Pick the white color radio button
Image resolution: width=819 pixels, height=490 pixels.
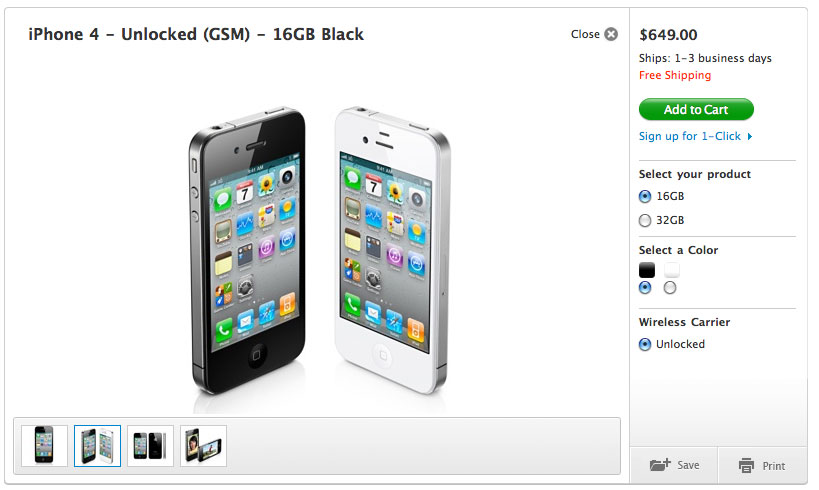coord(670,288)
